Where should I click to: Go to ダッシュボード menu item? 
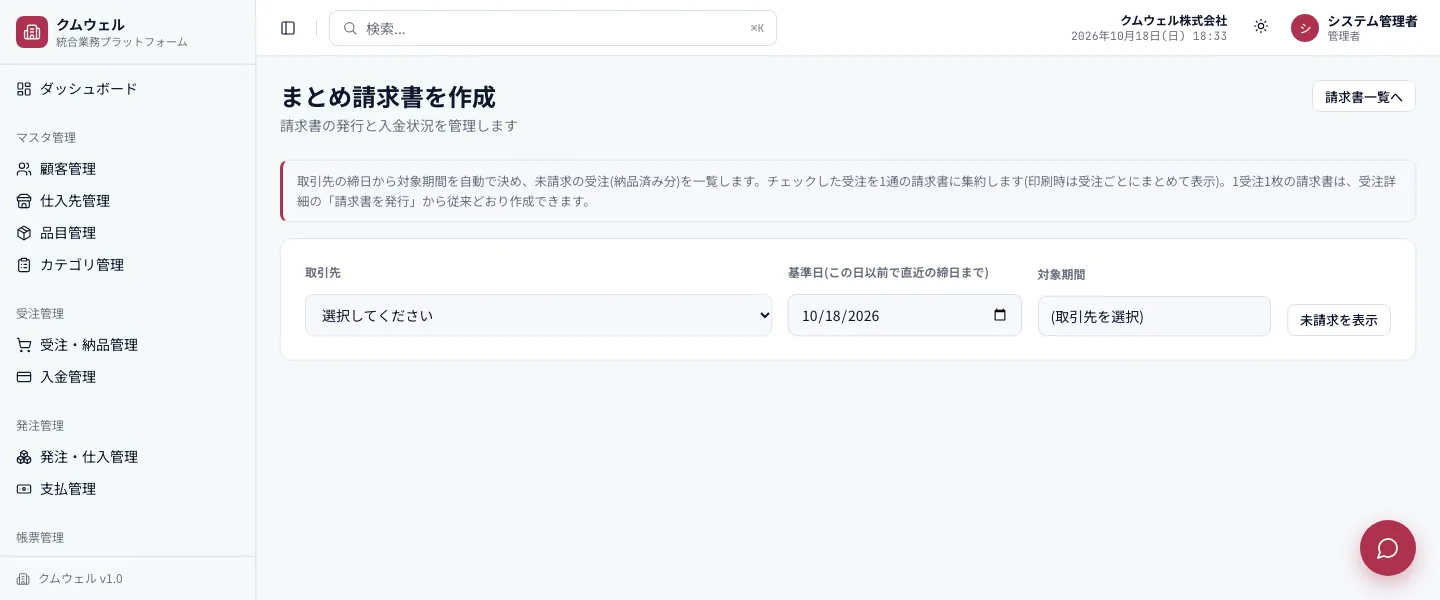[128, 89]
